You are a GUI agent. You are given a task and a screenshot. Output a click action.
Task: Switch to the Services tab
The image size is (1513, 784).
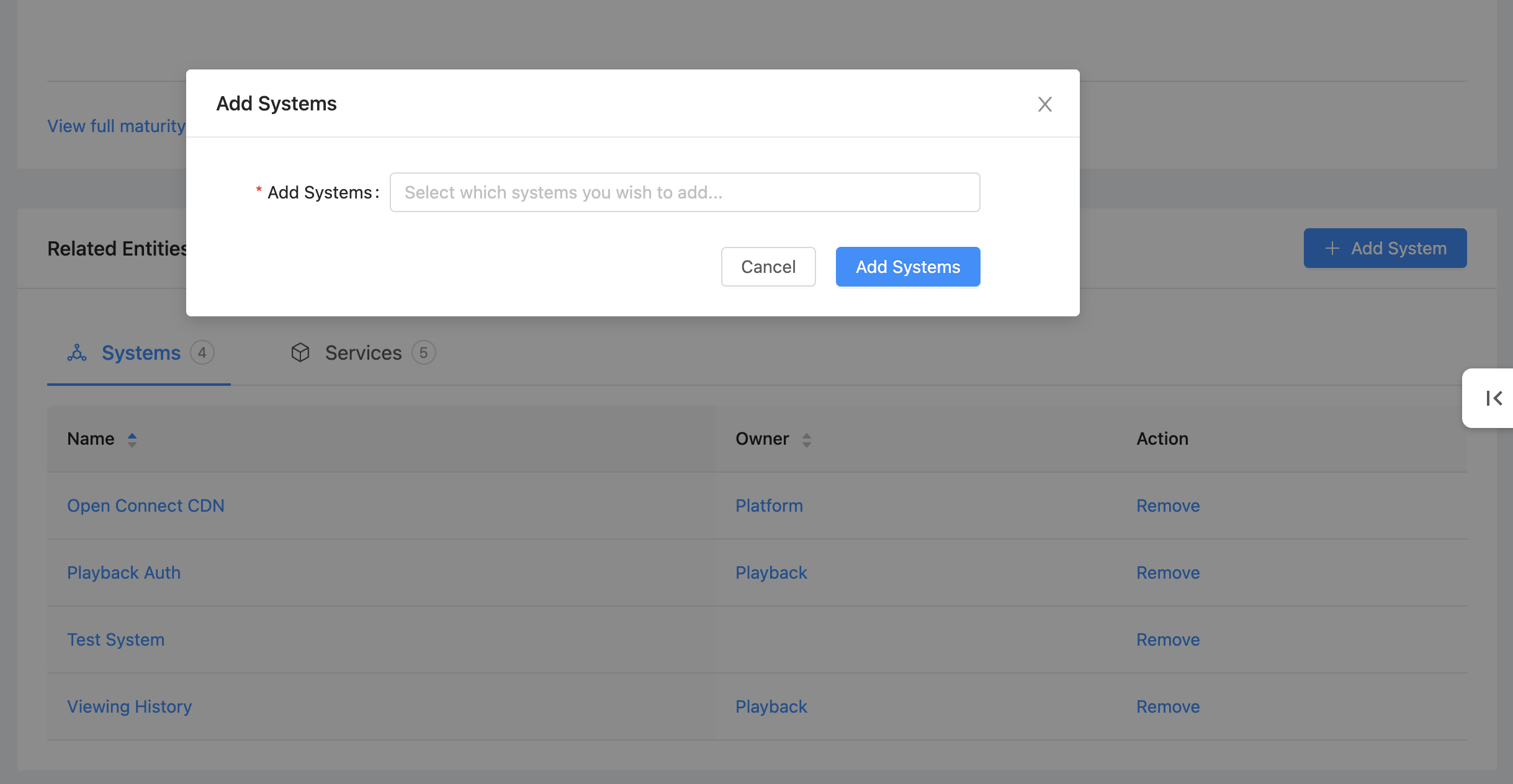(x=363, y=353)
